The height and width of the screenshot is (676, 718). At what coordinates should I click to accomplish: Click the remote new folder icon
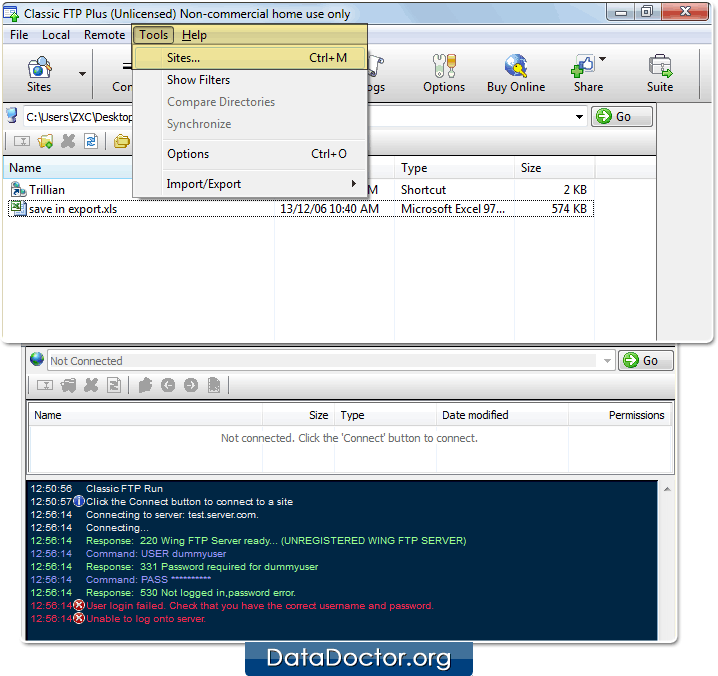point(68,385)
